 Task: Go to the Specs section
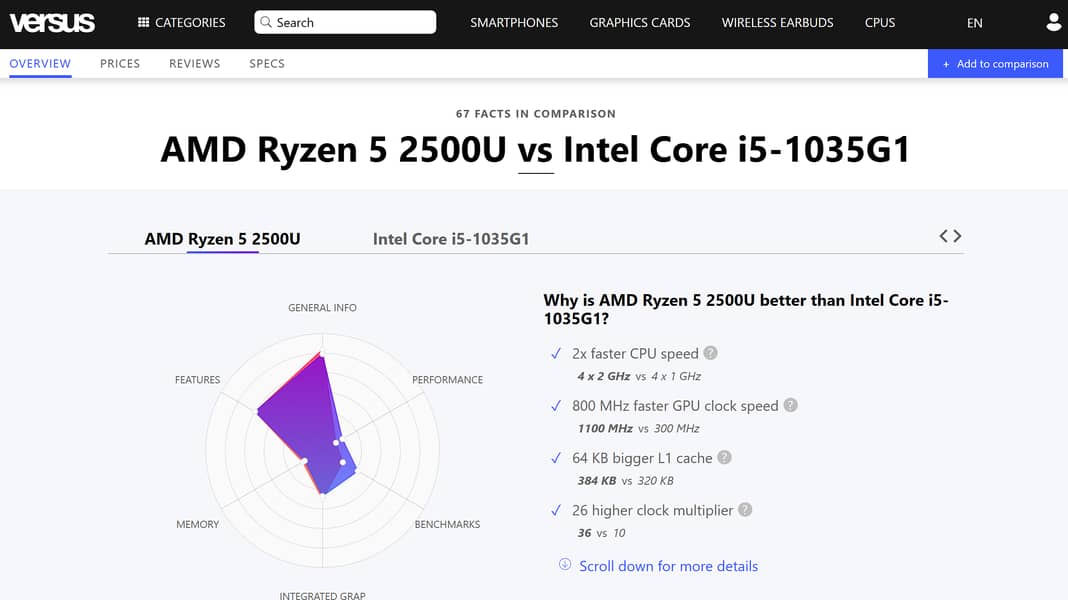tap(267, 63)
